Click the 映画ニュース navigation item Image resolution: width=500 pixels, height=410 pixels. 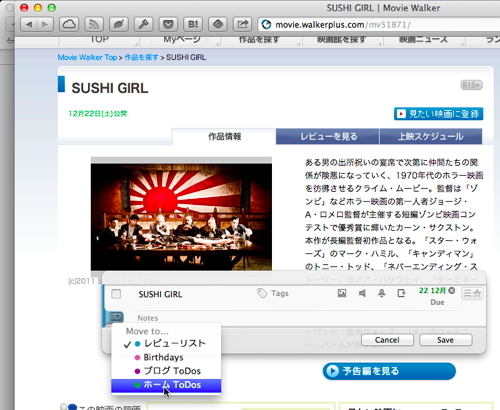point(423,40)
